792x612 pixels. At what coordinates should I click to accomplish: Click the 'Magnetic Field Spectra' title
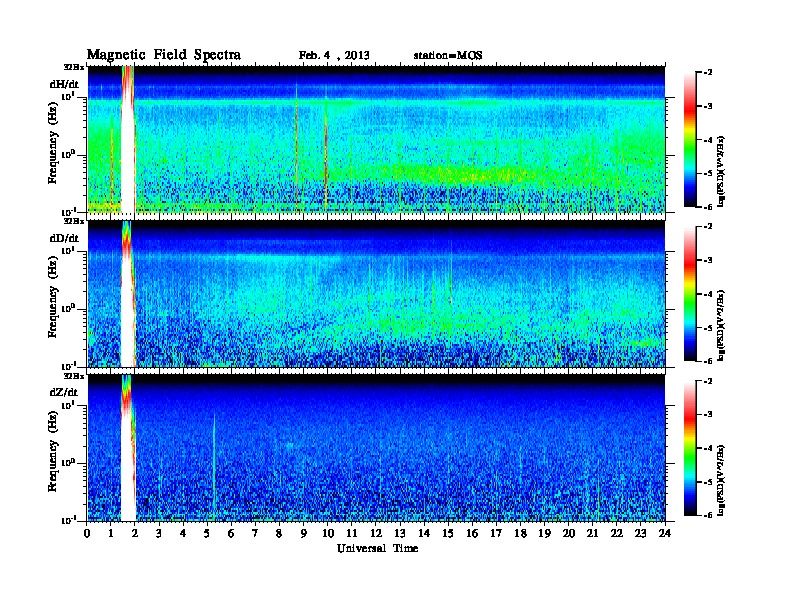(164, 55)
